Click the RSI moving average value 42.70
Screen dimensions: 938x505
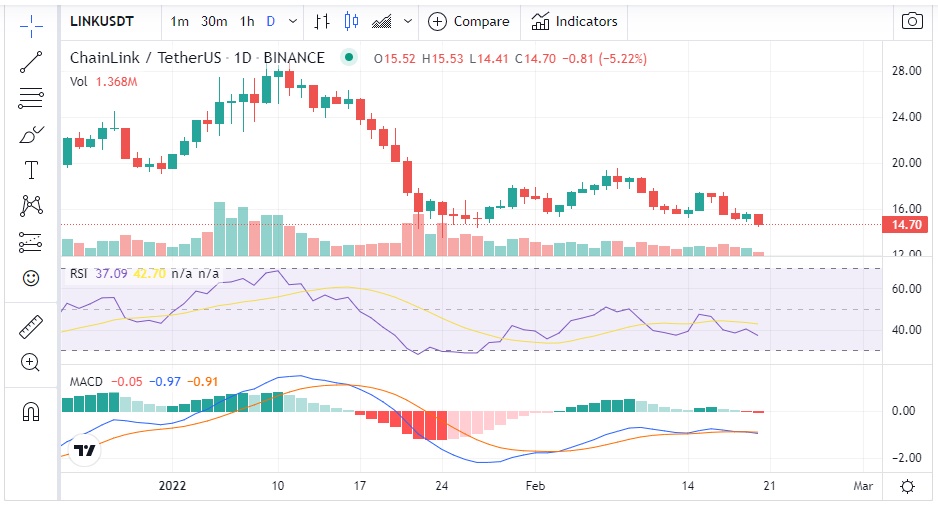[150, 273]
